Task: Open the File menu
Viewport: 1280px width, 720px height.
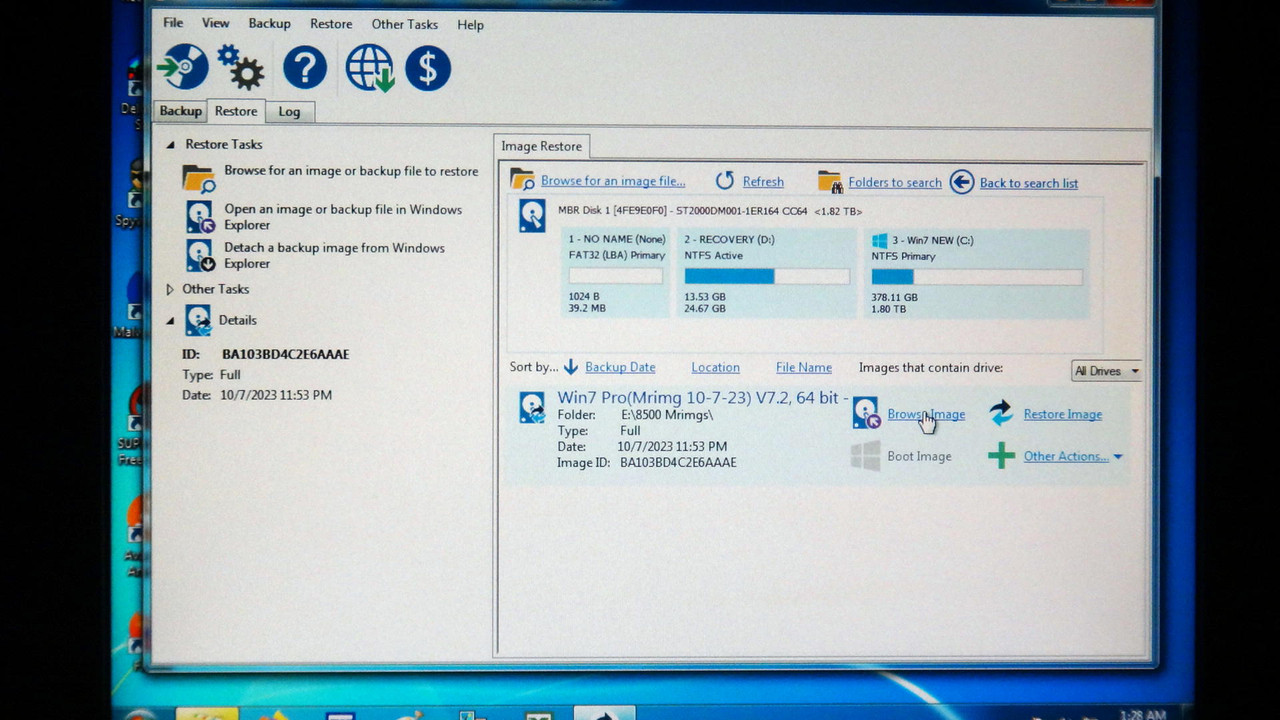Action: tap(173, 22)
